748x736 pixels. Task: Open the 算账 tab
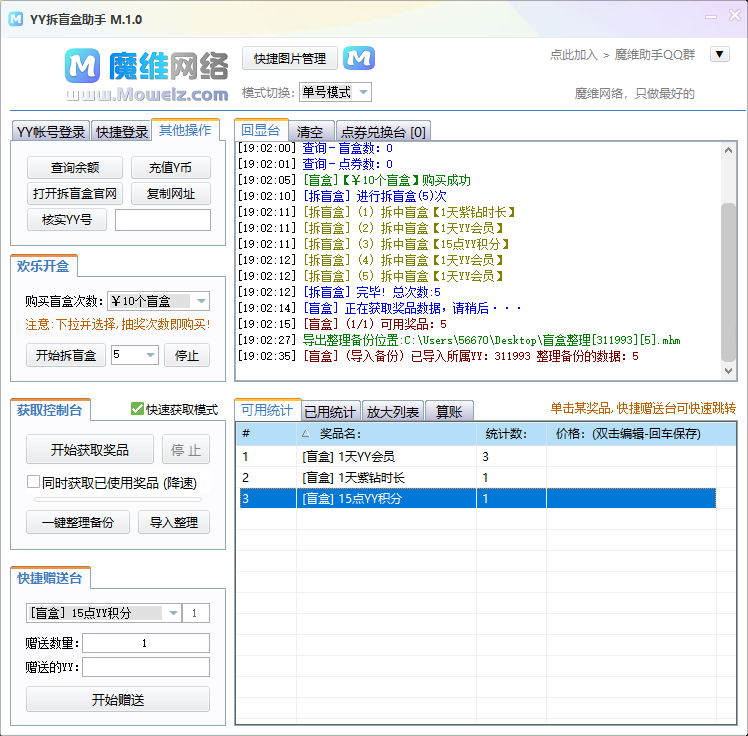click(449, 412)
